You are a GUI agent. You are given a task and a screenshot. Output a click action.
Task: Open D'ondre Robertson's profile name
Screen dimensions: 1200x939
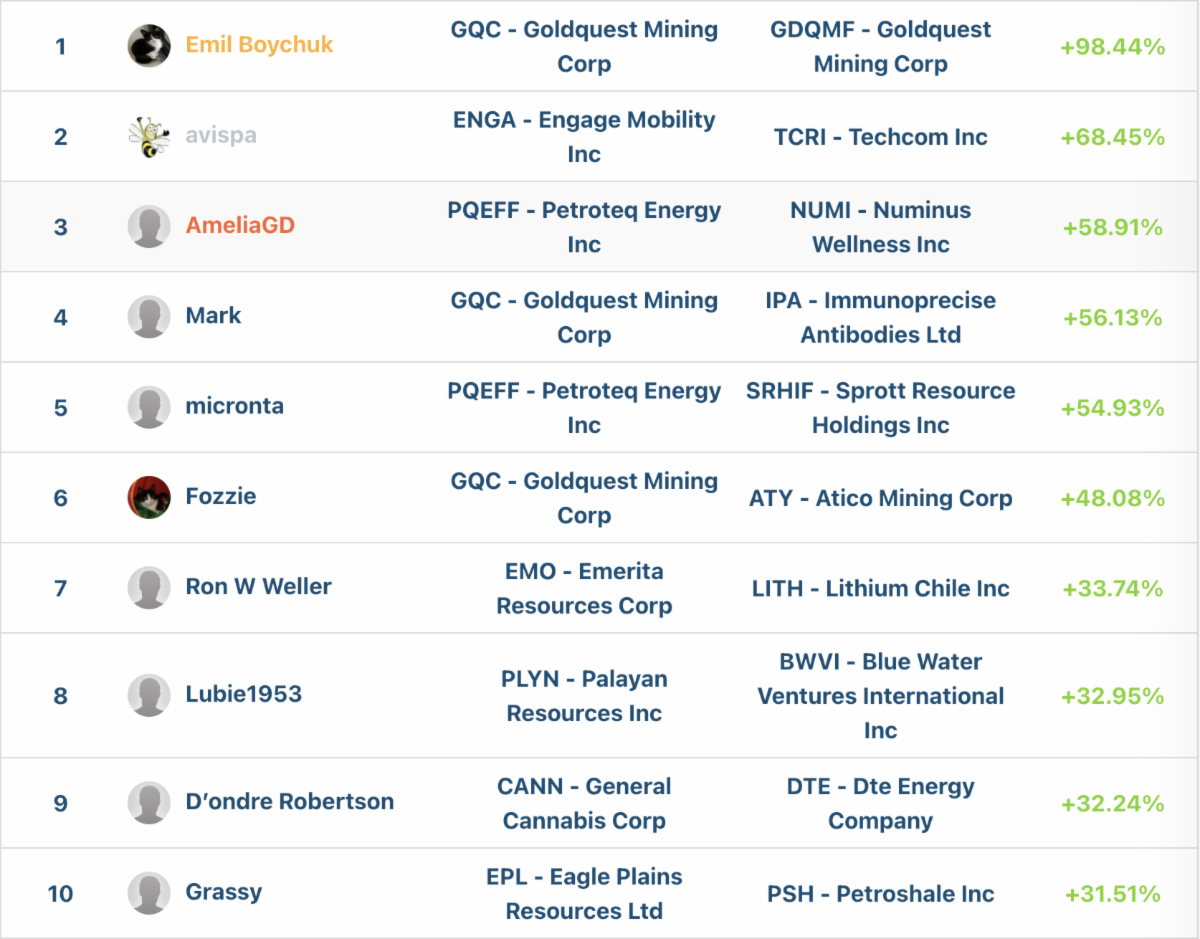(x=289, y=802)
